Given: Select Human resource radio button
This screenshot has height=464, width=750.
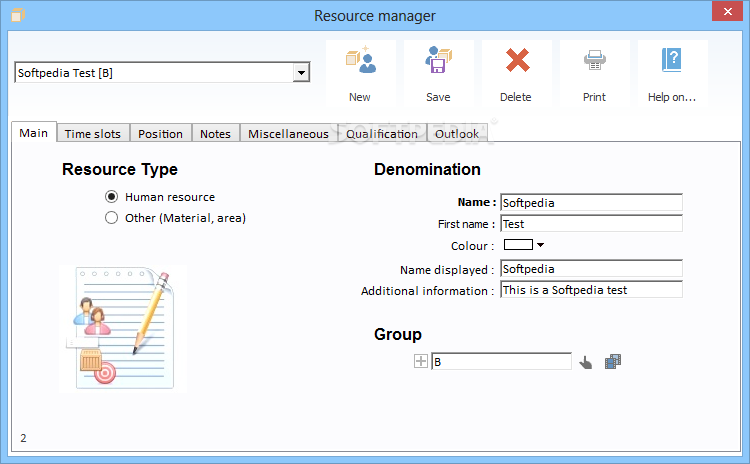Looking at the screenshot, I should click(111, 197).
